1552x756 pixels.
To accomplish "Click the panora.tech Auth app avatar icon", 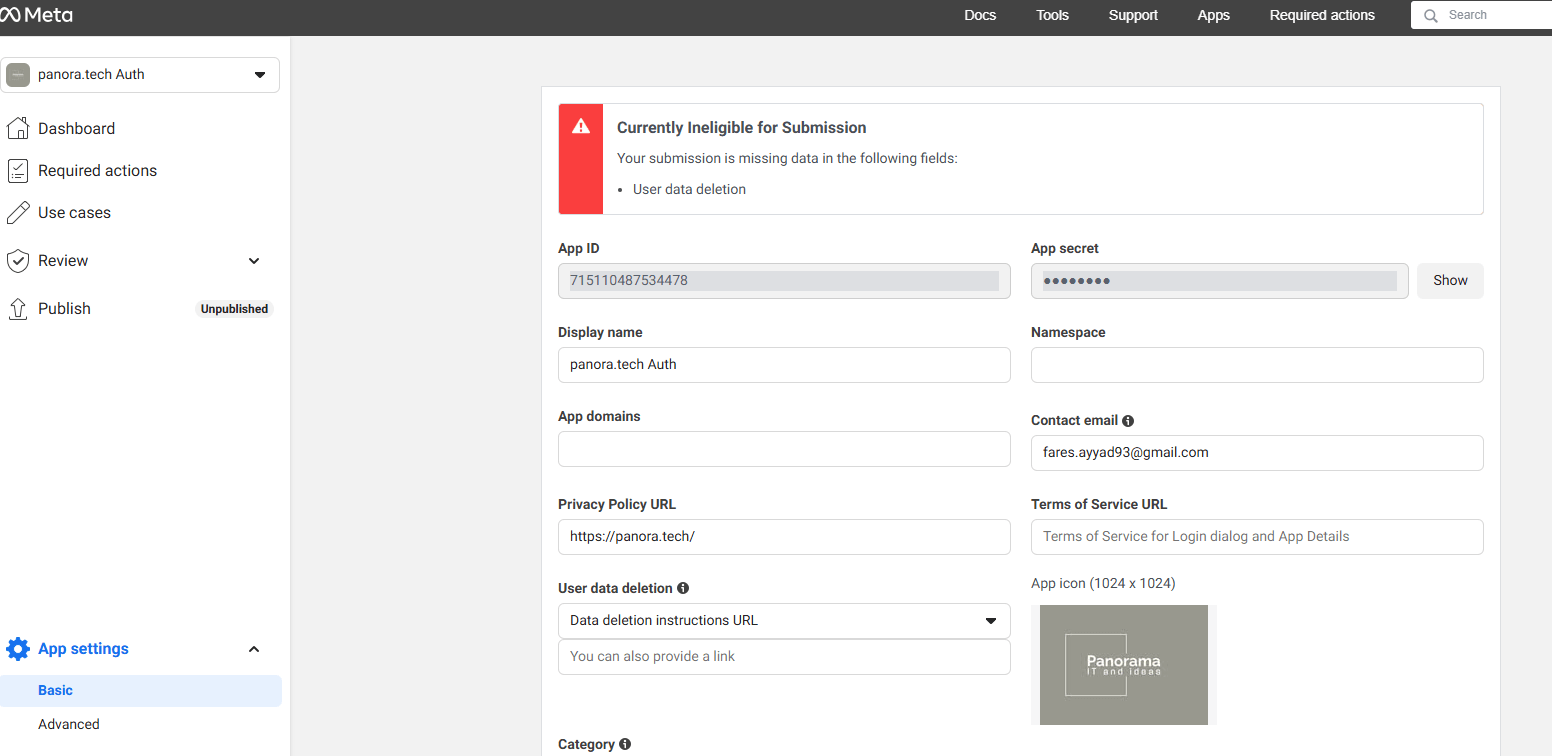I will click(x=18, y=75).
